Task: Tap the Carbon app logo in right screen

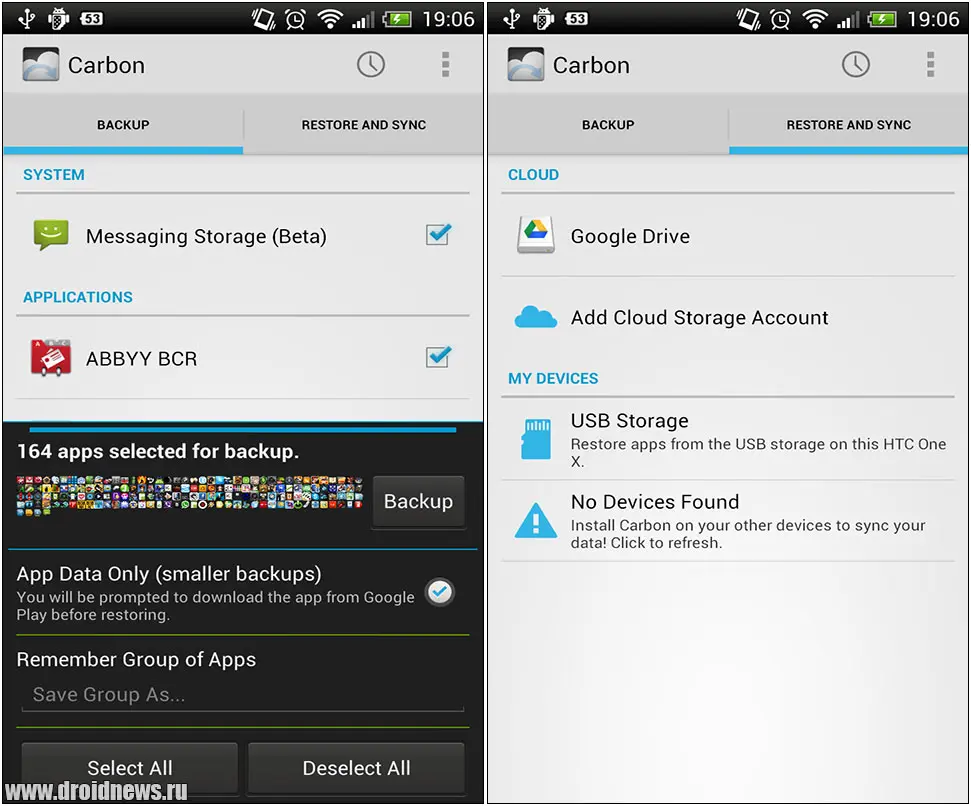Action: point(526,64)
